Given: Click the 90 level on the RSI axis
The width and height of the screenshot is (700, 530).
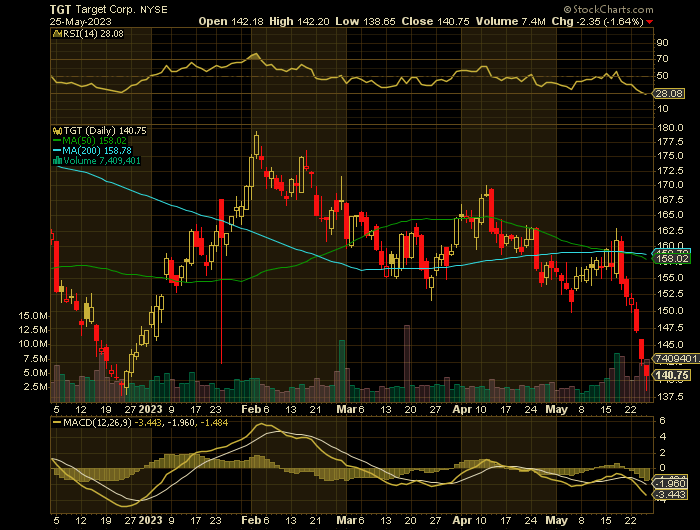Looking at the screenshot, I should pyautogui.click(x=662, y=43).
